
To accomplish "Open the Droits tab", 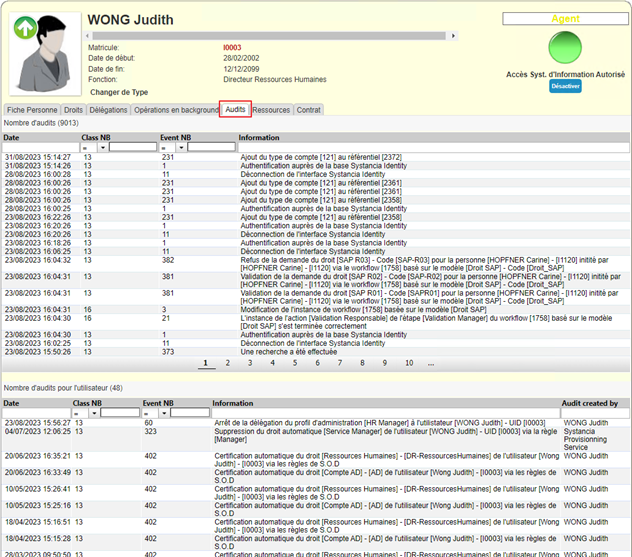I will coord(73,110).
